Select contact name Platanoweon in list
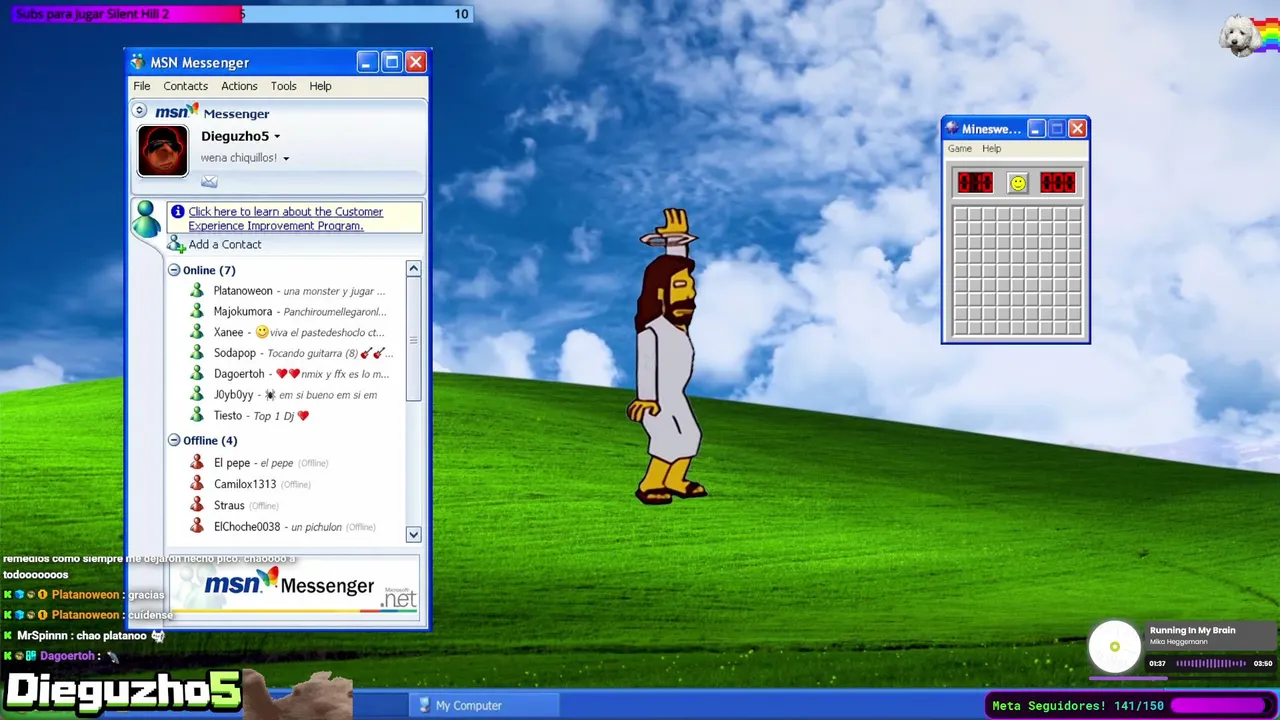Viewport: 1280px width, 720px height. [243, 291]
